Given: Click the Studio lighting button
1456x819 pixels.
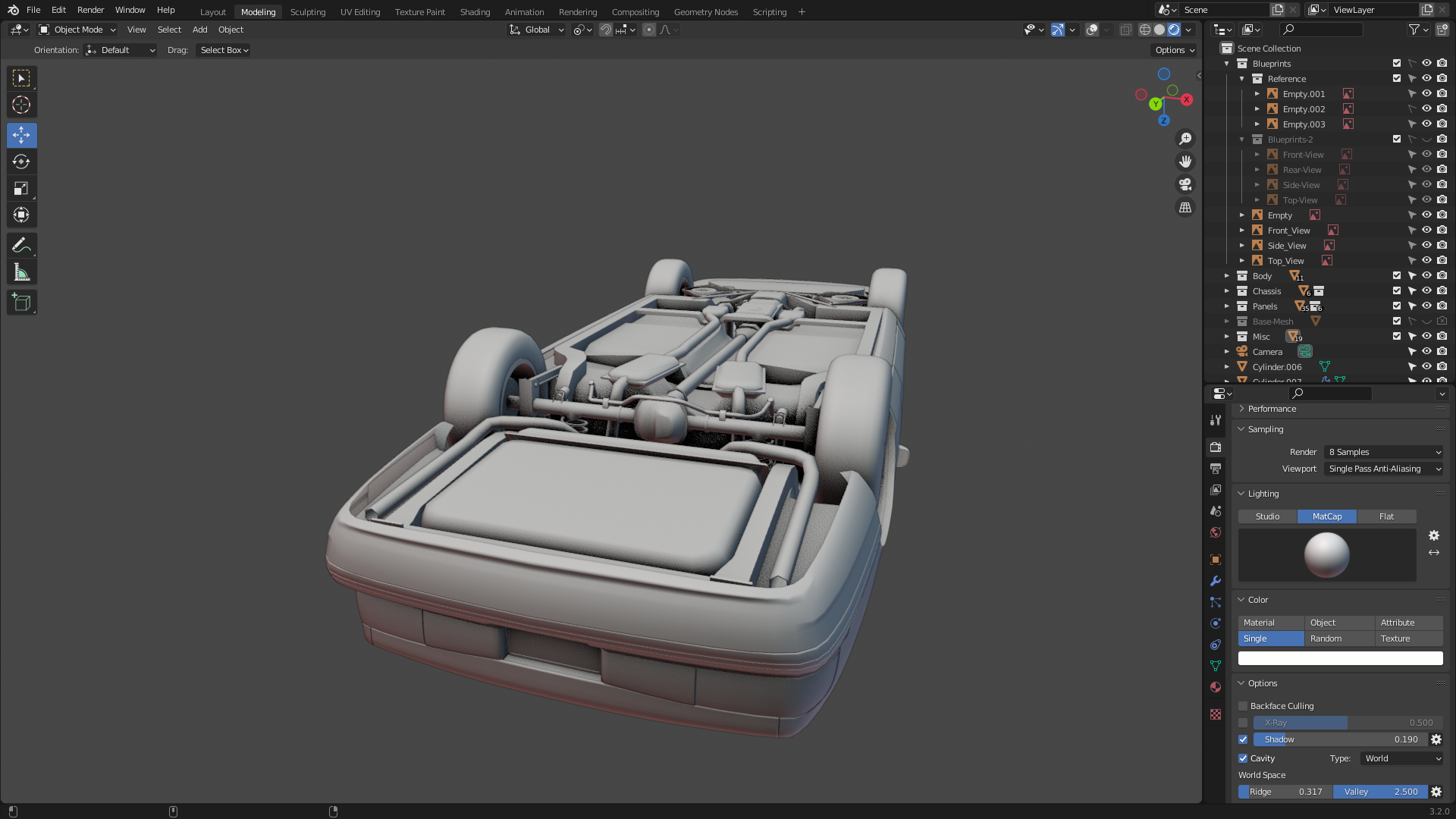Looking at the screenshot, I should (x=1267, y=516).
